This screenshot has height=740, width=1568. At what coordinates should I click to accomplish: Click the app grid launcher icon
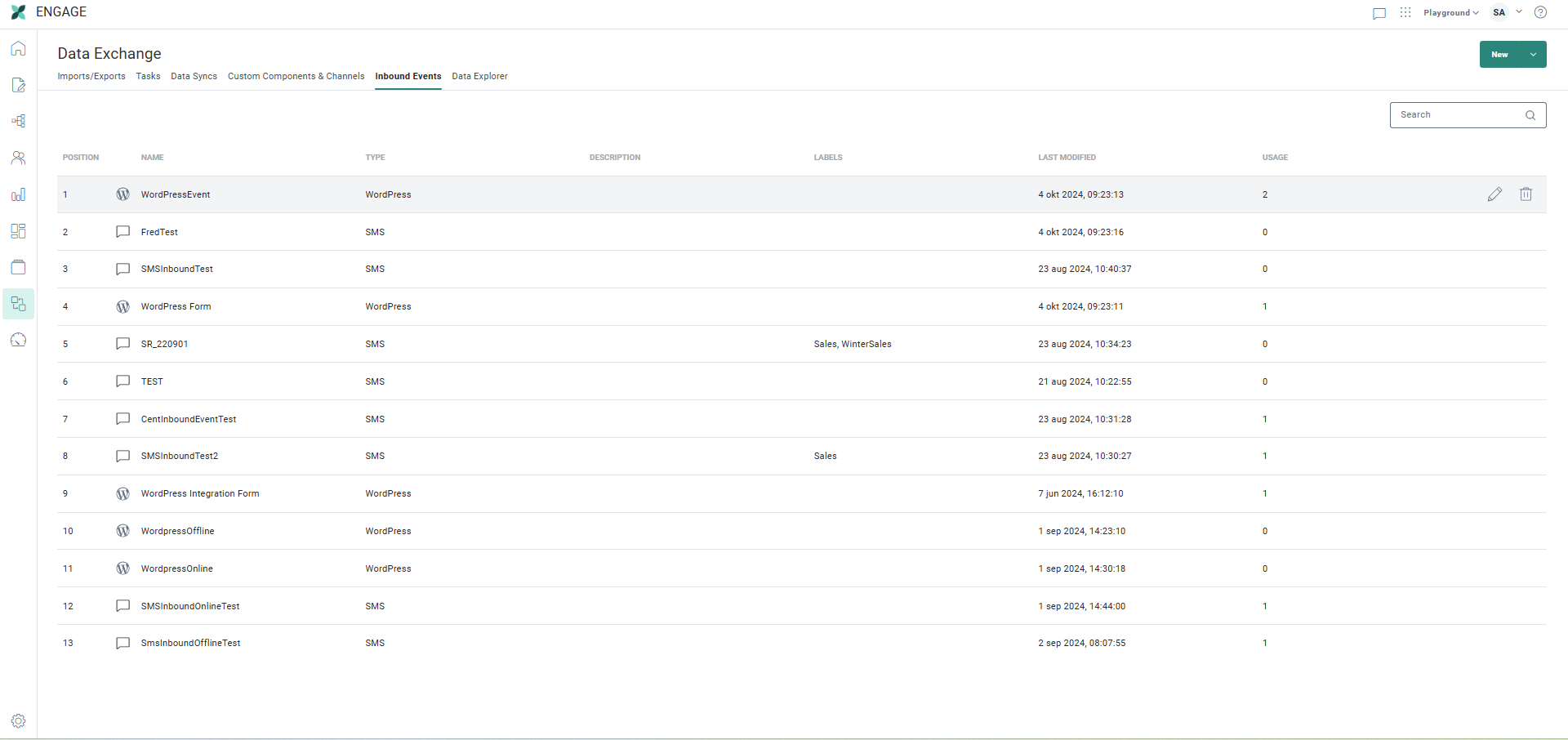[x=1405, y=12]
